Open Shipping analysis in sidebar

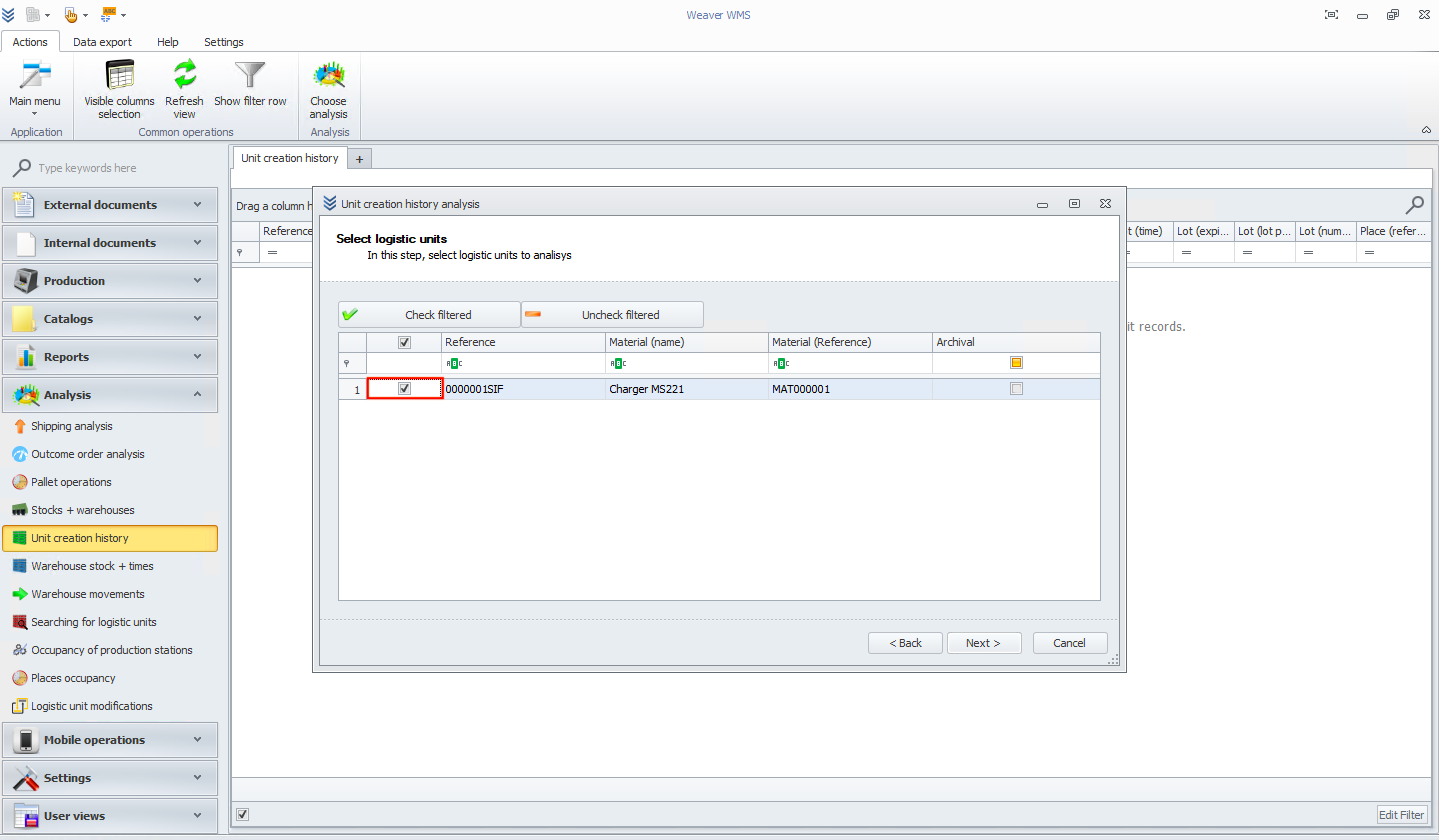[x=71, y=426]
